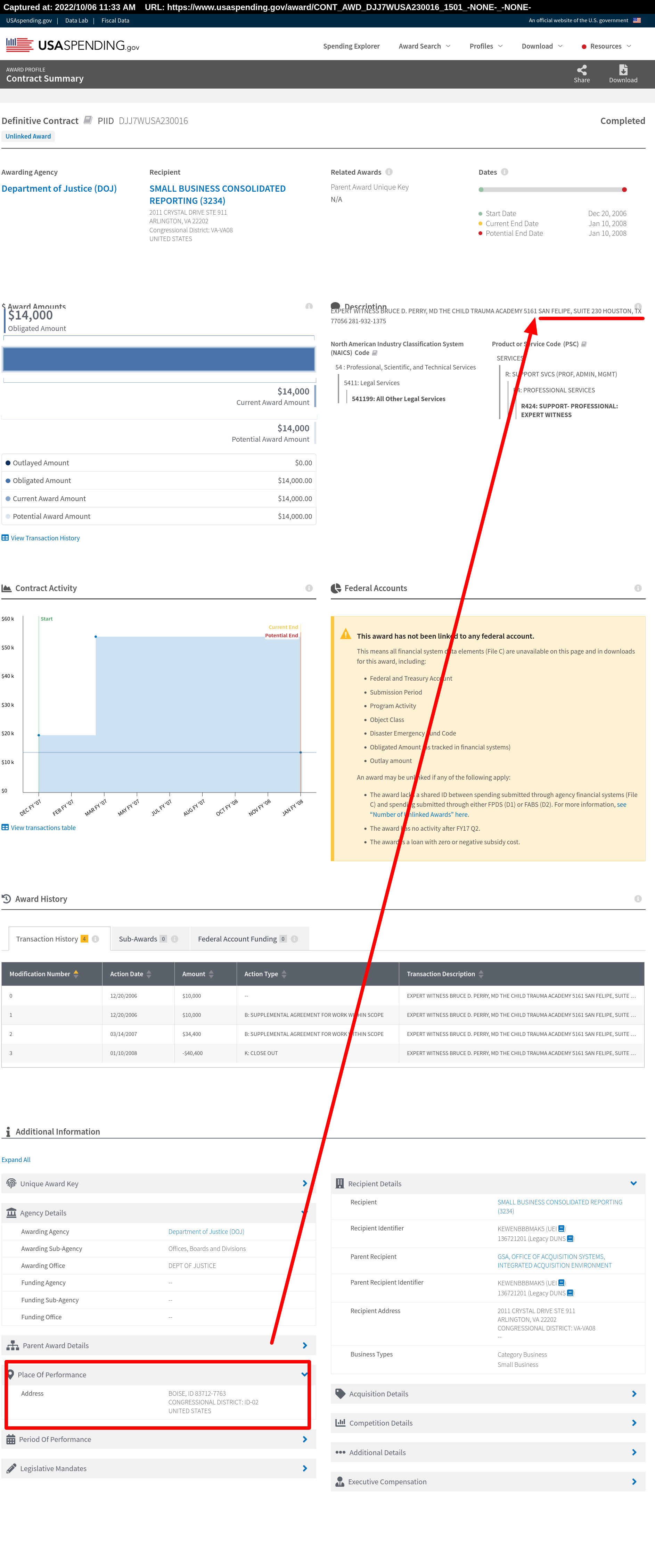Click the Start marker on activity chart
This screenshot has height=1568, width=655.
point(46,619)
